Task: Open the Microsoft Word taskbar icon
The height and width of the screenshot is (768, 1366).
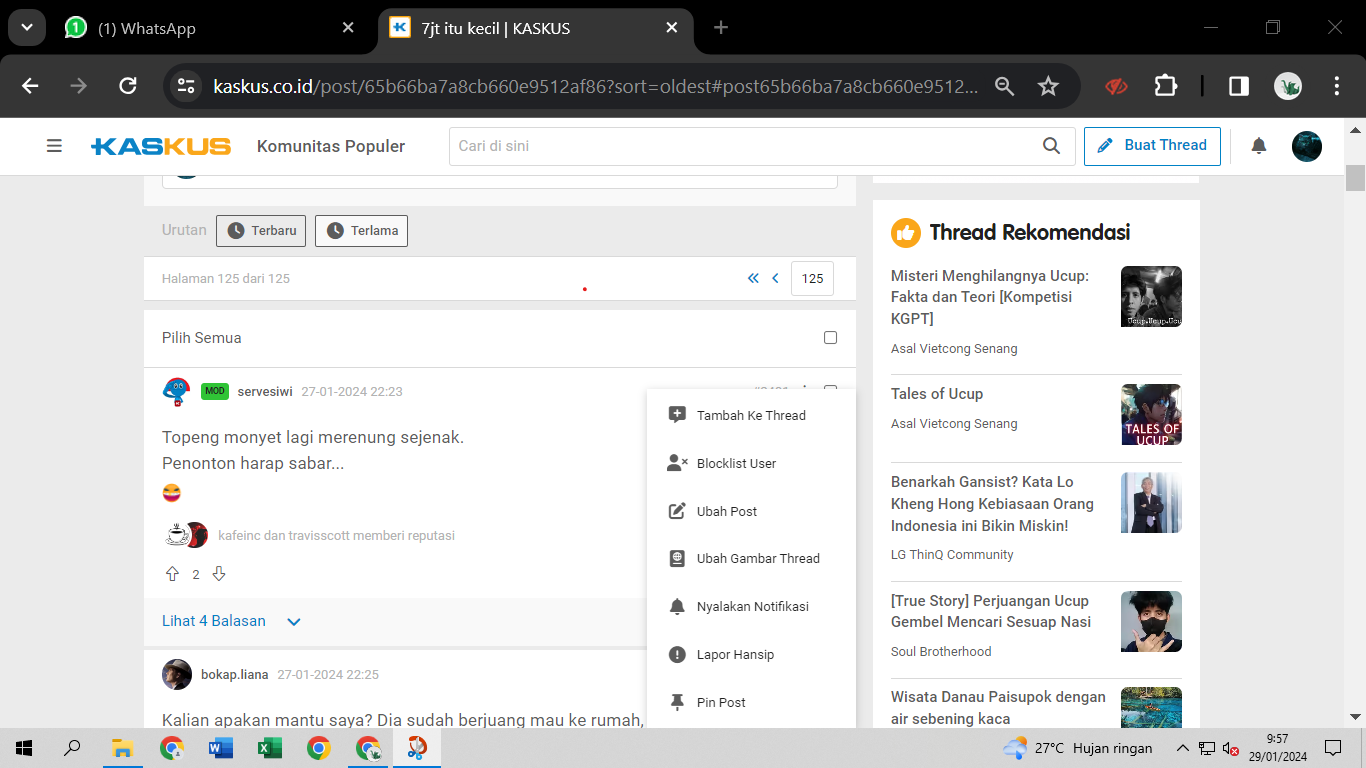Action: coord(220,748)
